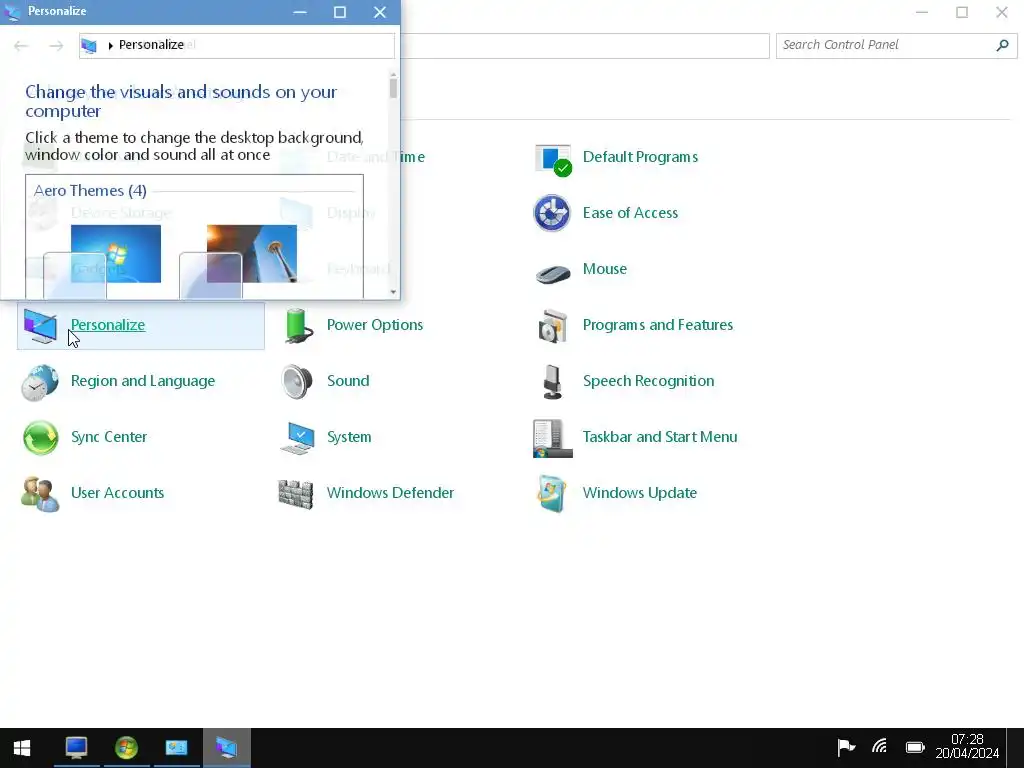Select the Windows 7 Aero theme thumbnail

pos(116,254)
